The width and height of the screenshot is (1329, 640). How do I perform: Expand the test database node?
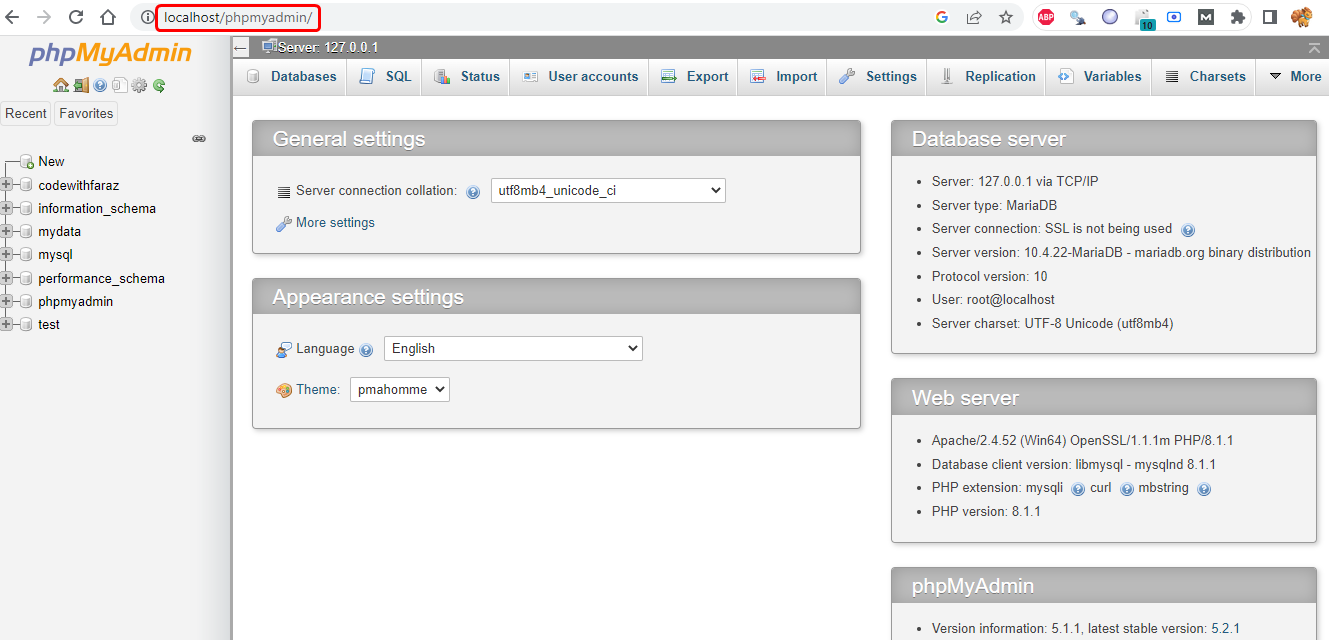pyautogui.click(x=7, y=324)
